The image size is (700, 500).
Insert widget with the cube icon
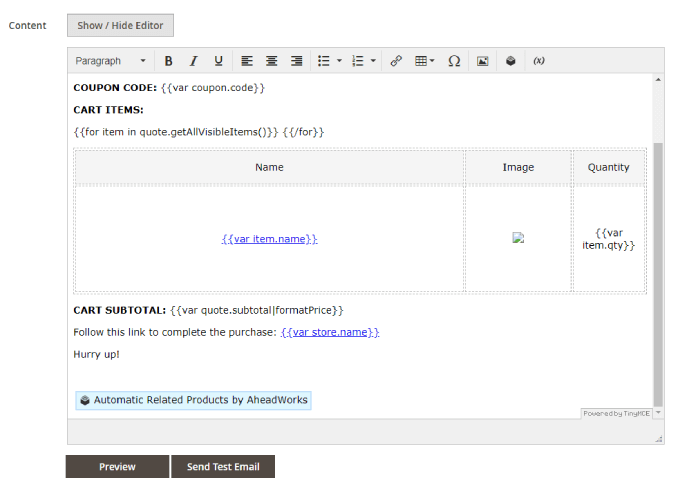[511, 61]
